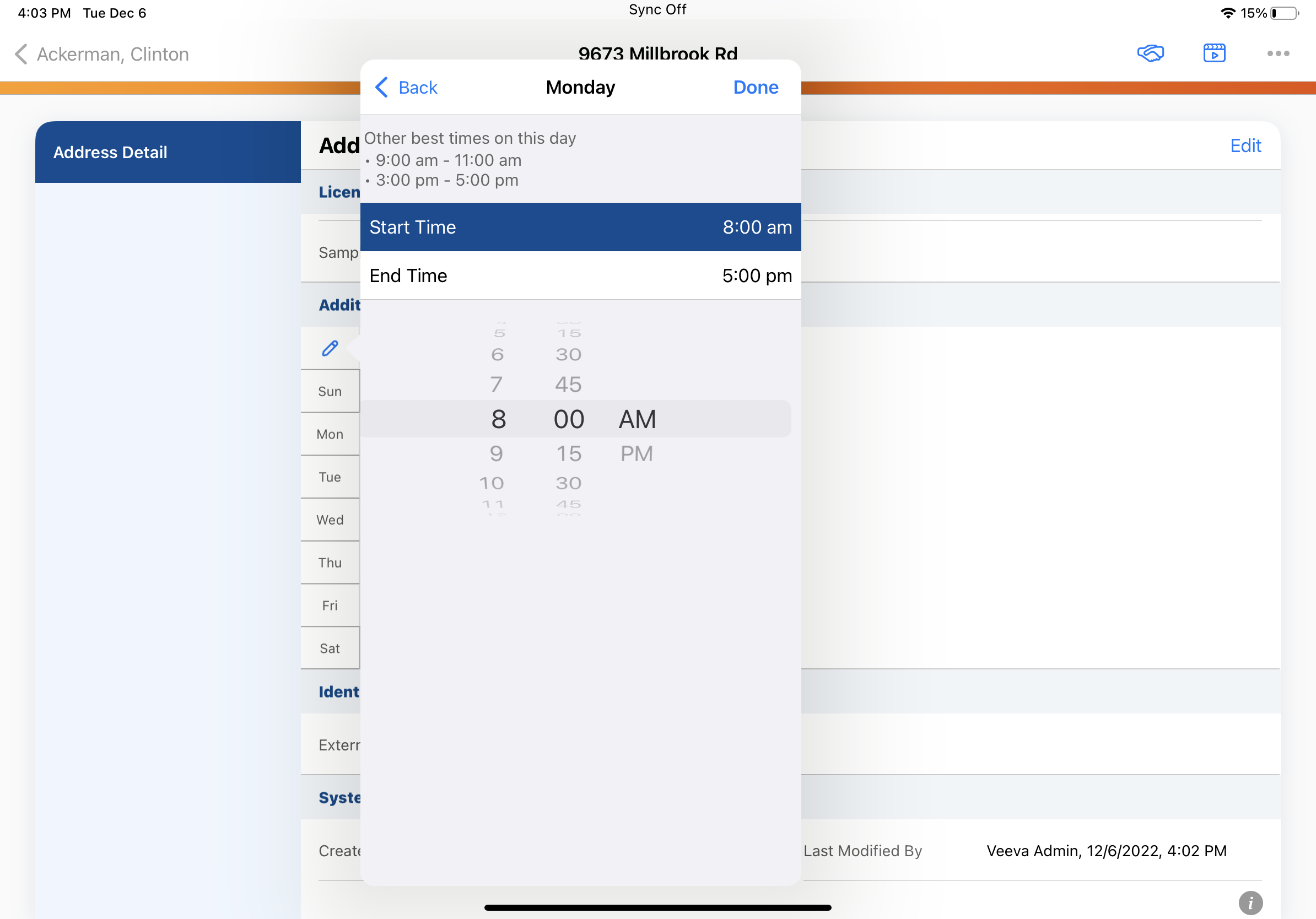The height and width of the screenshot is (919, 1316).
Task: Select the Fri day row
Action: 330,605
